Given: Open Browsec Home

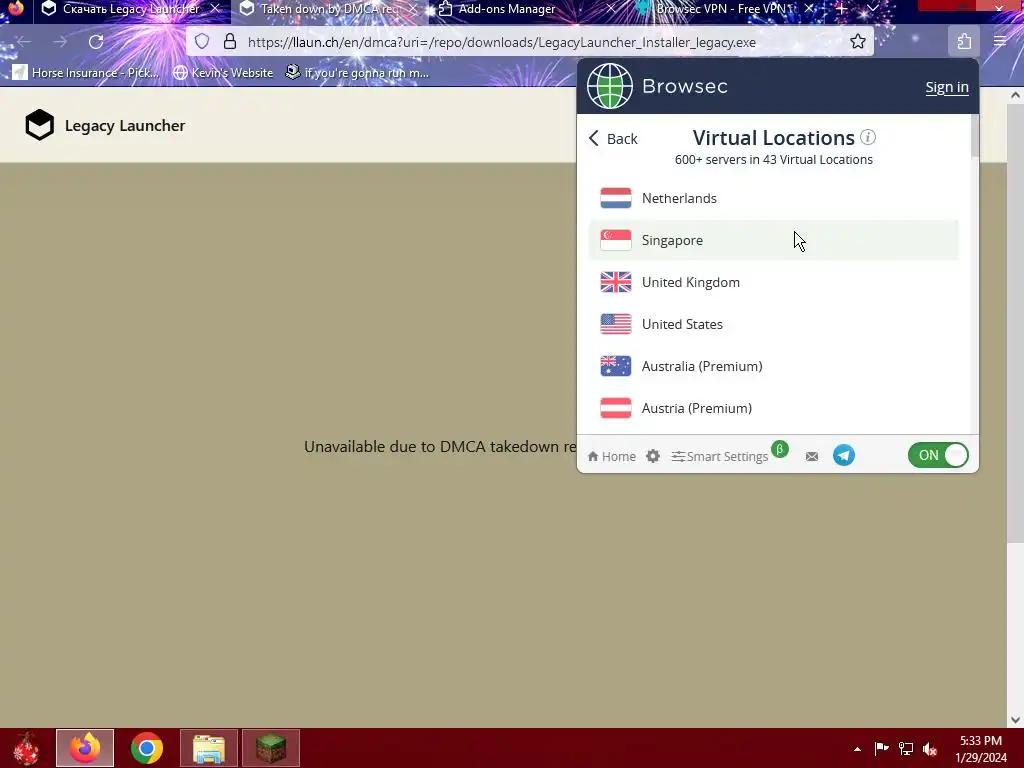Looking at the screenshot, I should click(612, 456).
